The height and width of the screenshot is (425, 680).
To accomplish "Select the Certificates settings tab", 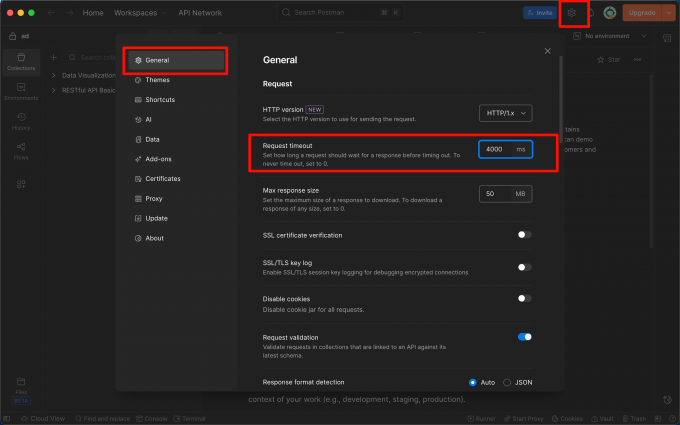I will coord(176,179).
